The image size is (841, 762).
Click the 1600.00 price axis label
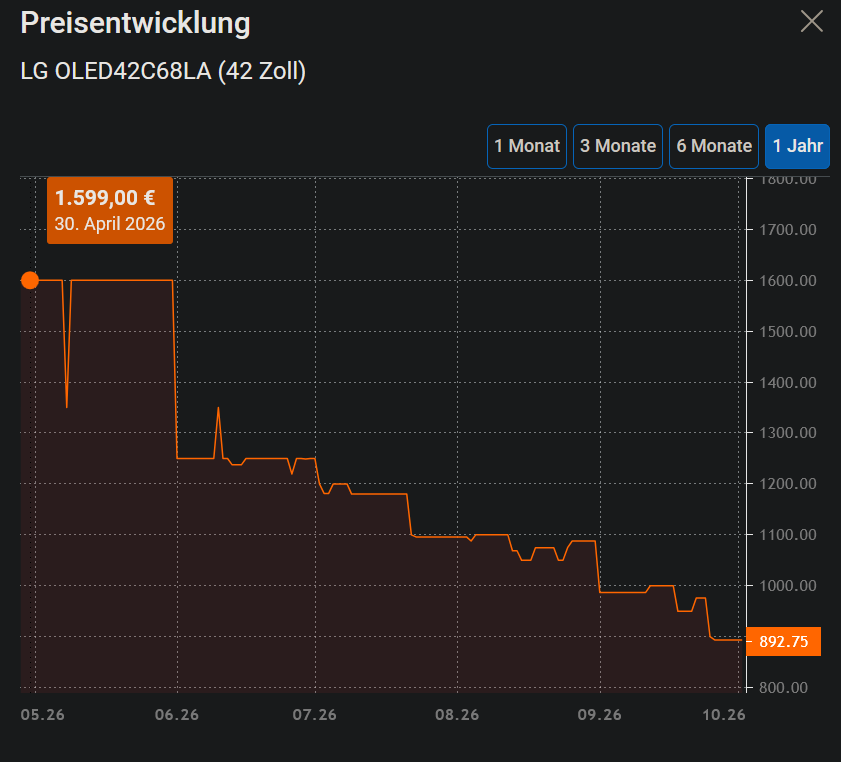(x=788, y=280)
